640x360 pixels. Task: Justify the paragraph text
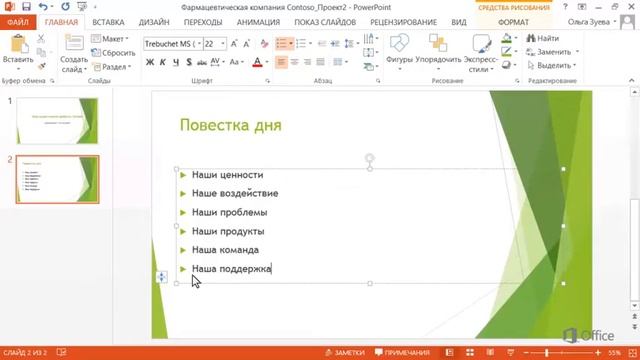tap(320, 62)
